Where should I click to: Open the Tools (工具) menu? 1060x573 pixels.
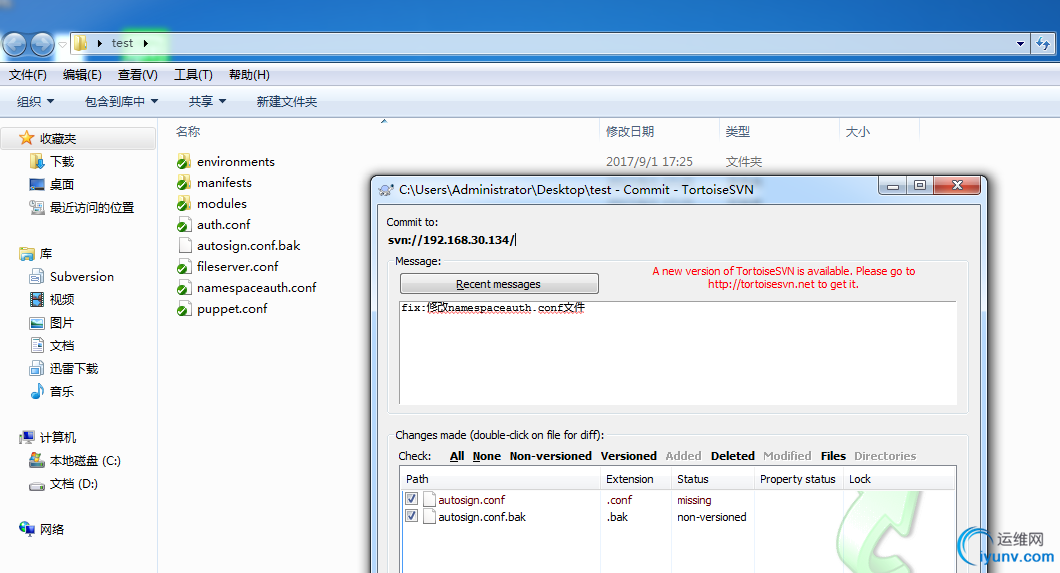coord(193,75)
